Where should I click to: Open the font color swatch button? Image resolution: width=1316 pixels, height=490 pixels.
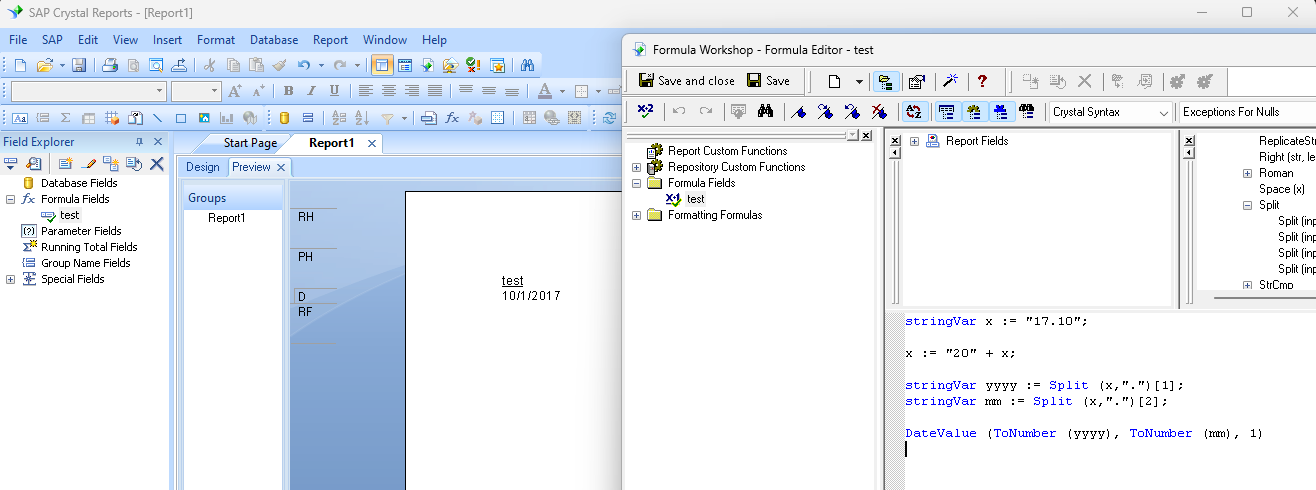pyautogui.click(x=545, y=91)
